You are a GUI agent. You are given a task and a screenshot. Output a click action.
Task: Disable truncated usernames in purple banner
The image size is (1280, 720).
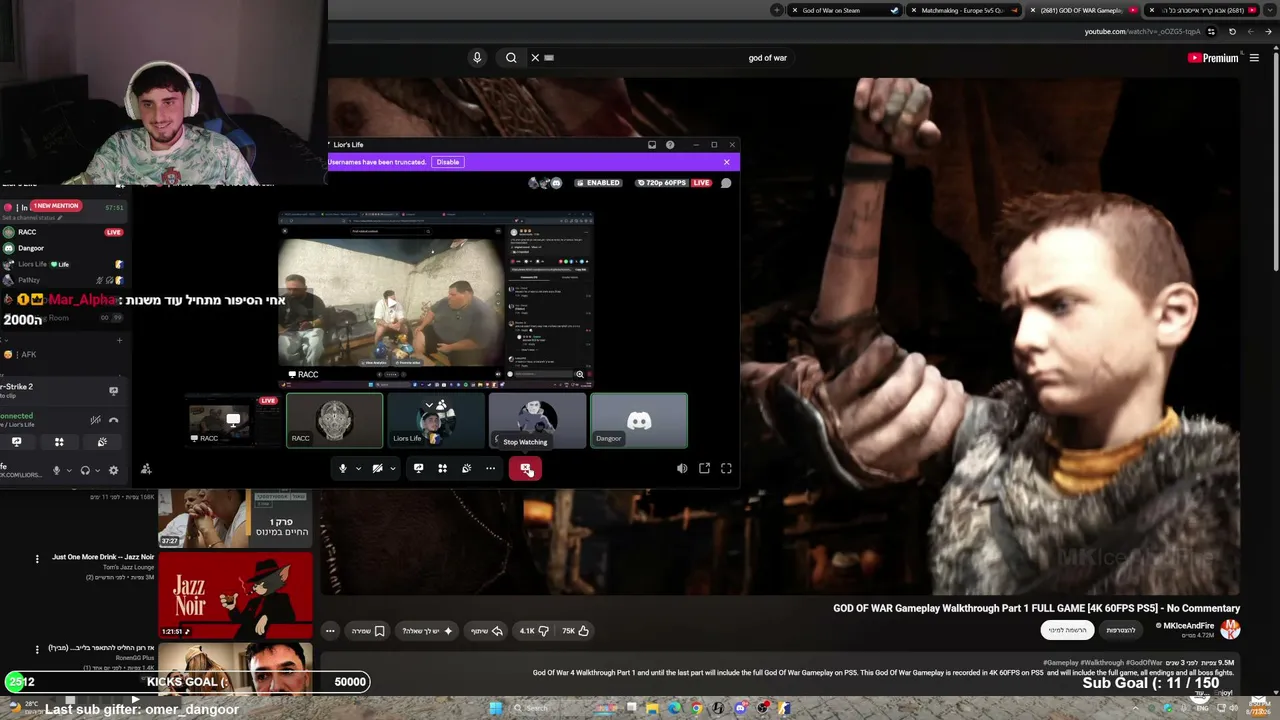click(x=448, y=162)
